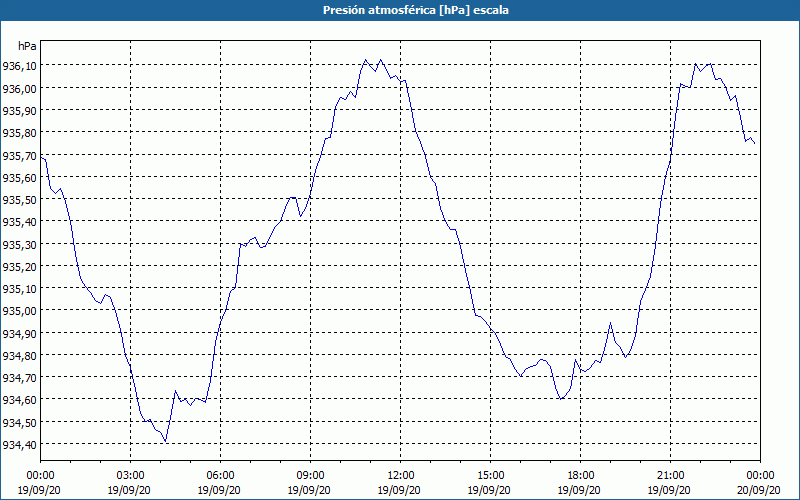Click the 934,40 scale value
The height and width of the screenshot is (500, 800).
point(19,445)
